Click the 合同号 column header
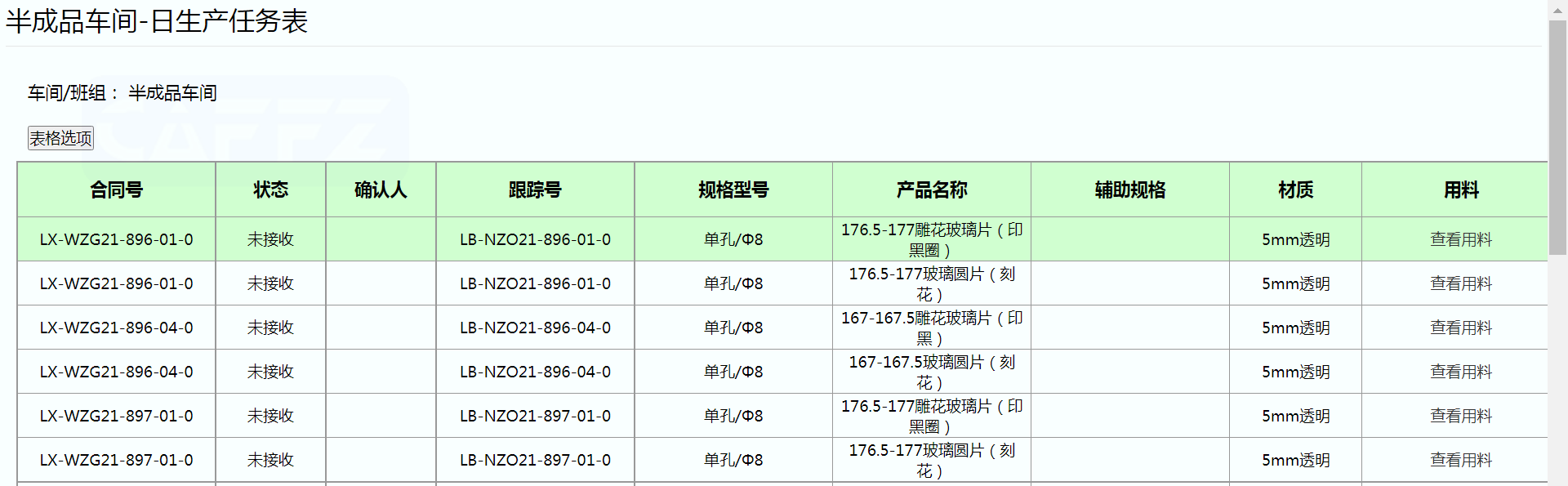1568x486 pixels. coord(116,189)
